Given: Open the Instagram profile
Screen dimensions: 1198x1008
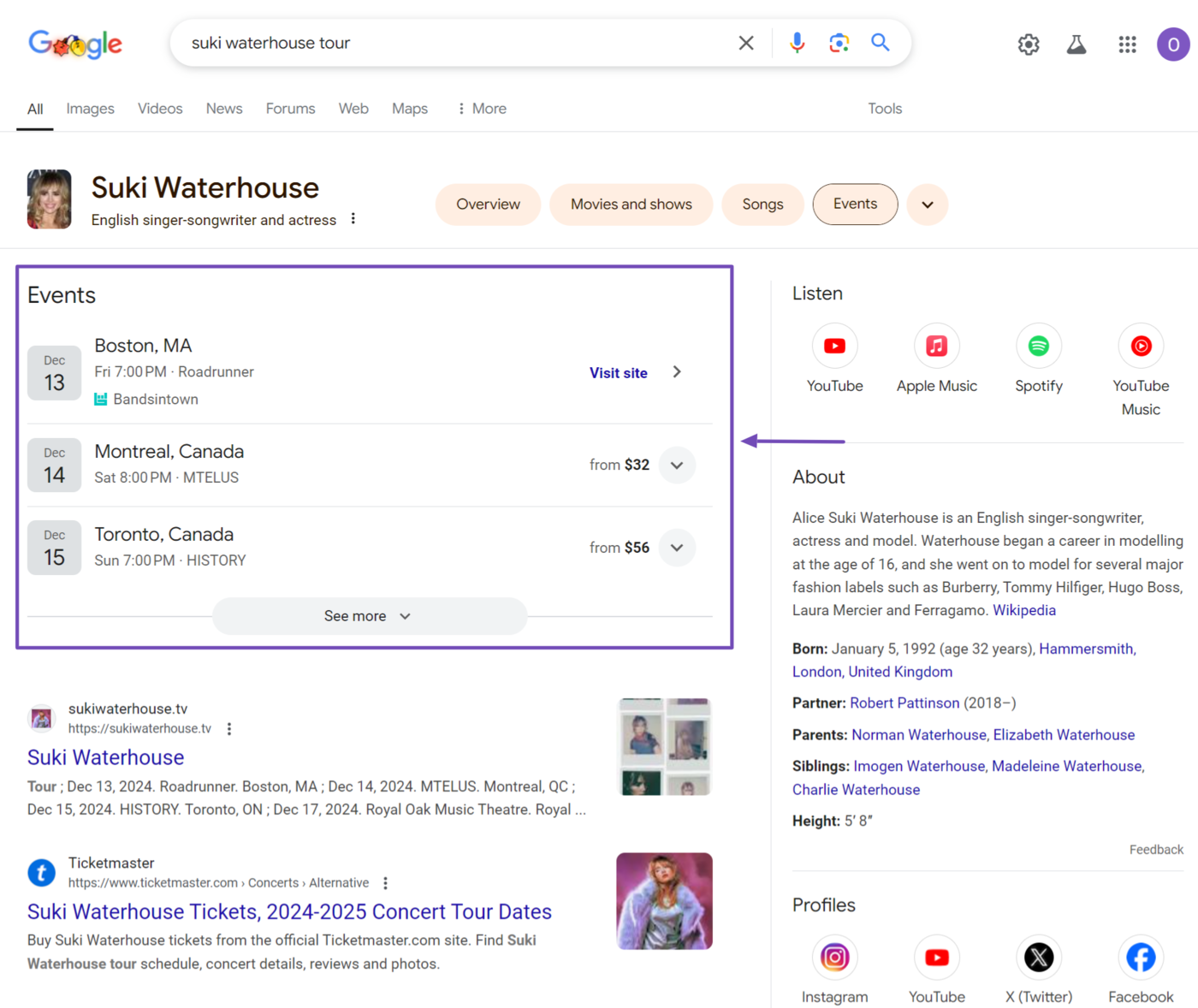Looking at the screenshot, I should tap(834, 970).
